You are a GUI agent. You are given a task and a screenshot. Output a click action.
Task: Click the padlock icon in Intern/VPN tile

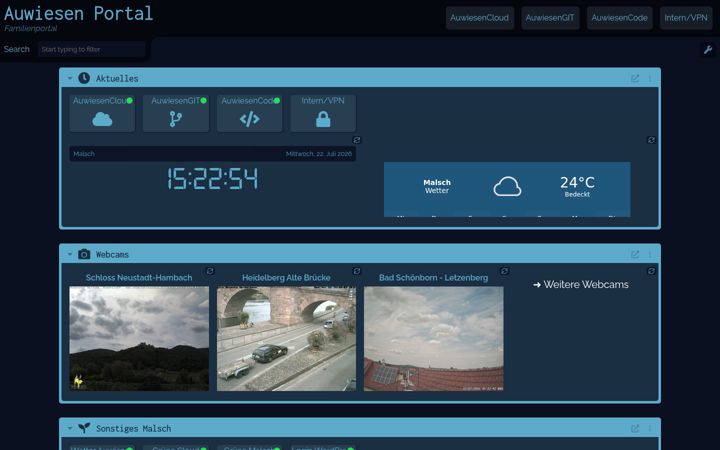[x=323, y=119]
